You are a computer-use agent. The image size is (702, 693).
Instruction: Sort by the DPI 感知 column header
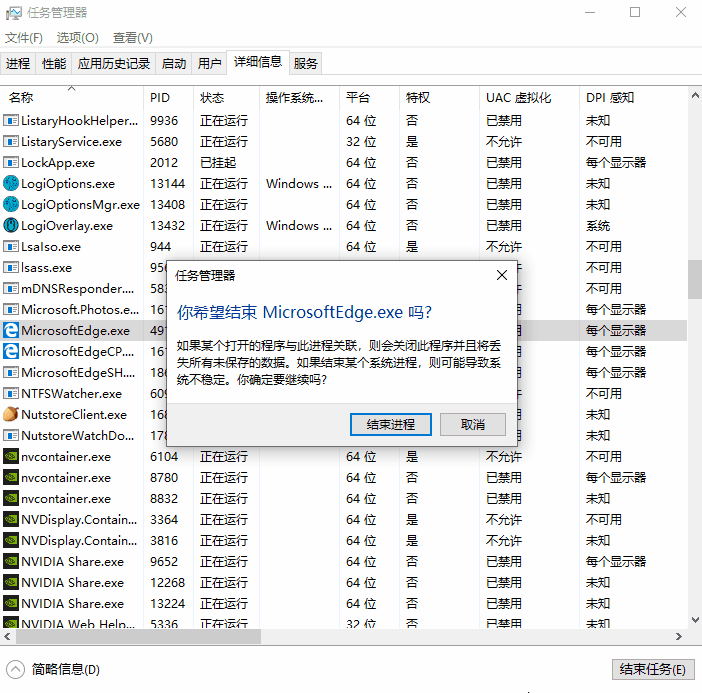(633, 98)
